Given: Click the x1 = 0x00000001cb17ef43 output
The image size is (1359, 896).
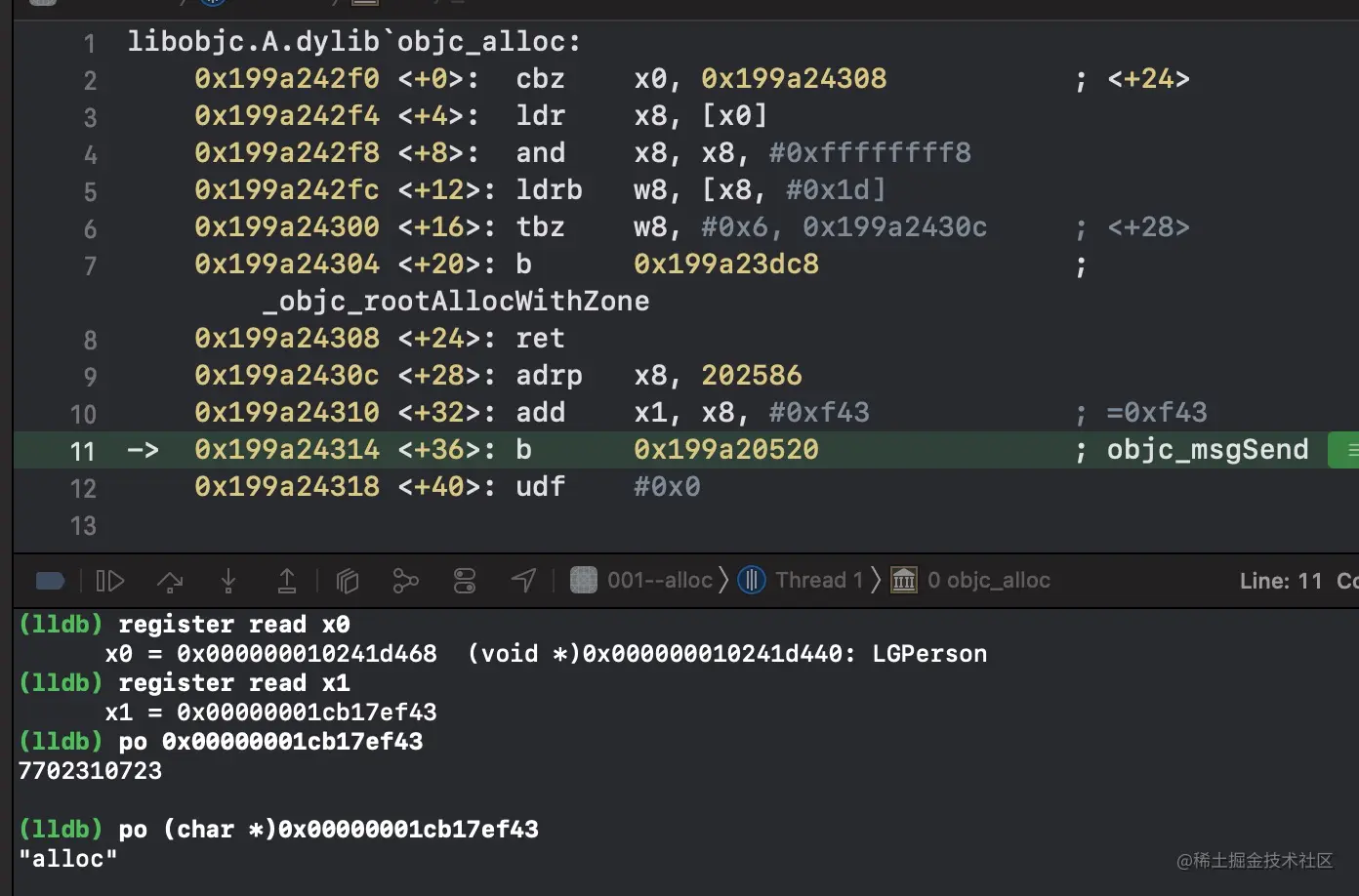Looking at the screenshot, I should (271, 713).
